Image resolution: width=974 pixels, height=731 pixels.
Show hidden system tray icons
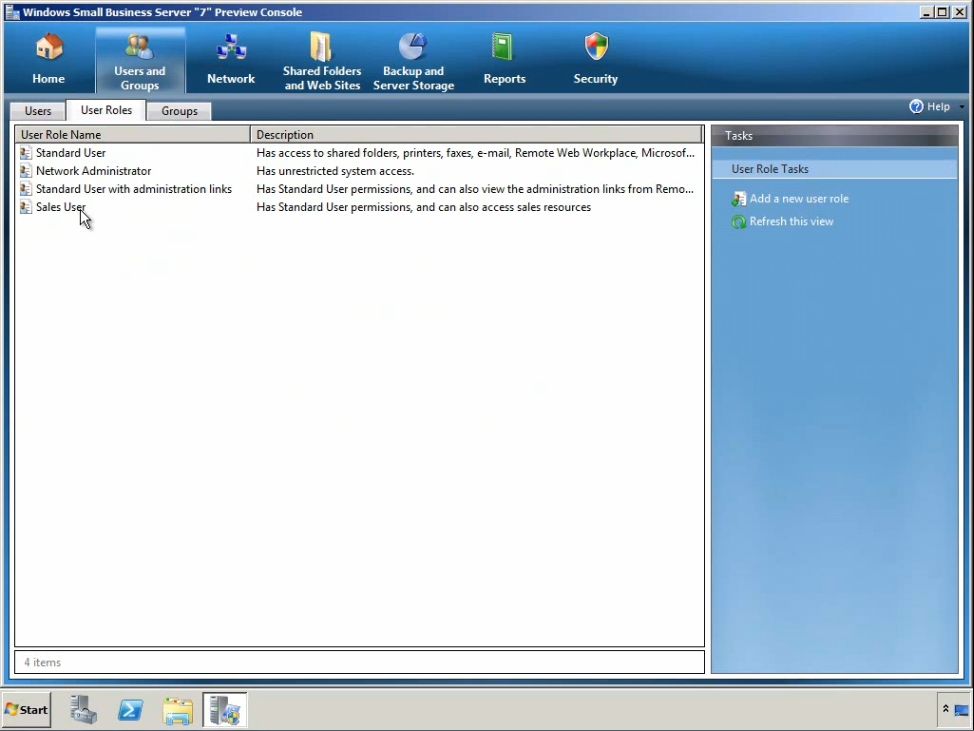tap(945, 709)
